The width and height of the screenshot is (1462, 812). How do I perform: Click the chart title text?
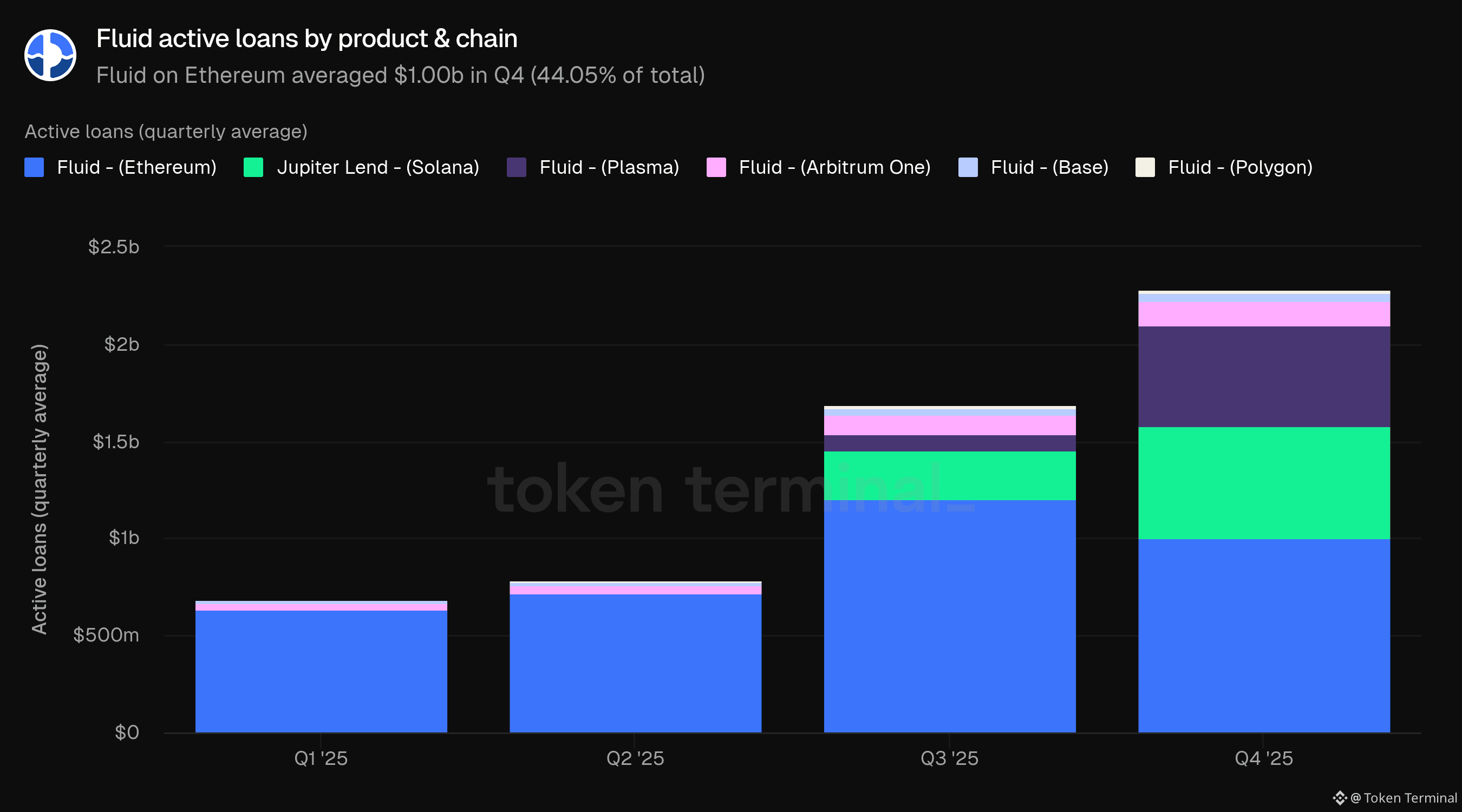(306, 38)
